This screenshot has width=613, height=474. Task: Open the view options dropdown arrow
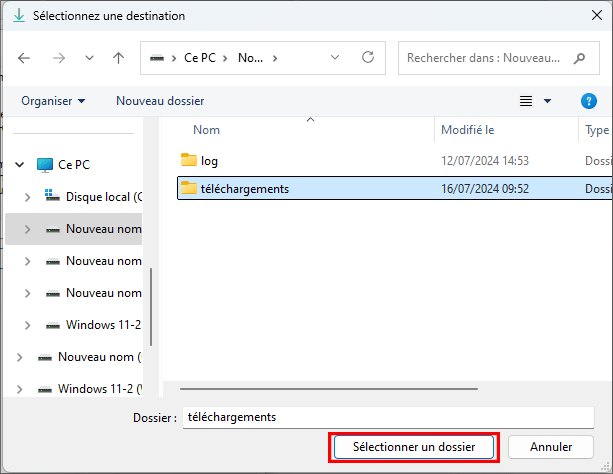tap(547, 101)
